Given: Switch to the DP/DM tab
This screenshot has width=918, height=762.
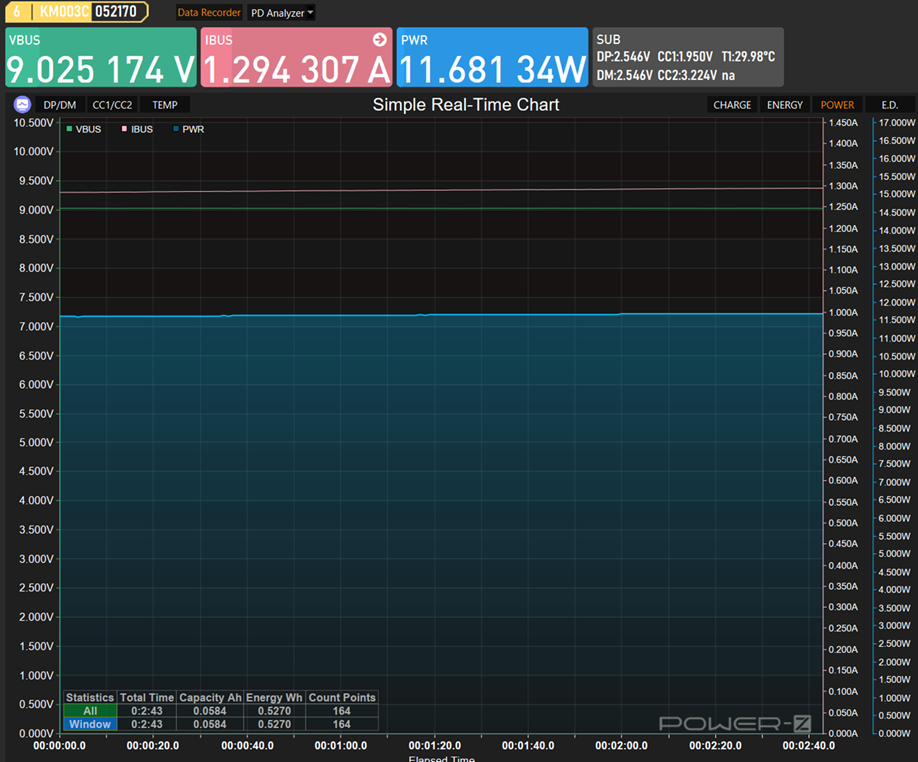Looking at the screenshot, I should (59, 105).
